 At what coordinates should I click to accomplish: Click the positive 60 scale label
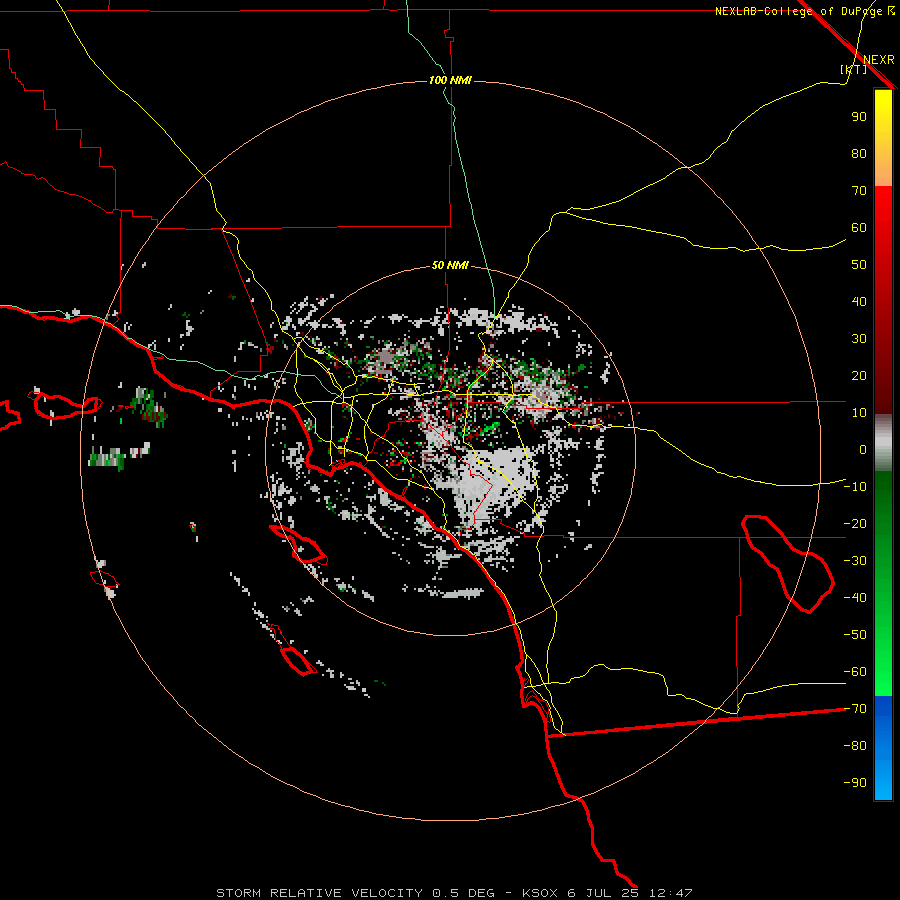[x=859, y=227]
